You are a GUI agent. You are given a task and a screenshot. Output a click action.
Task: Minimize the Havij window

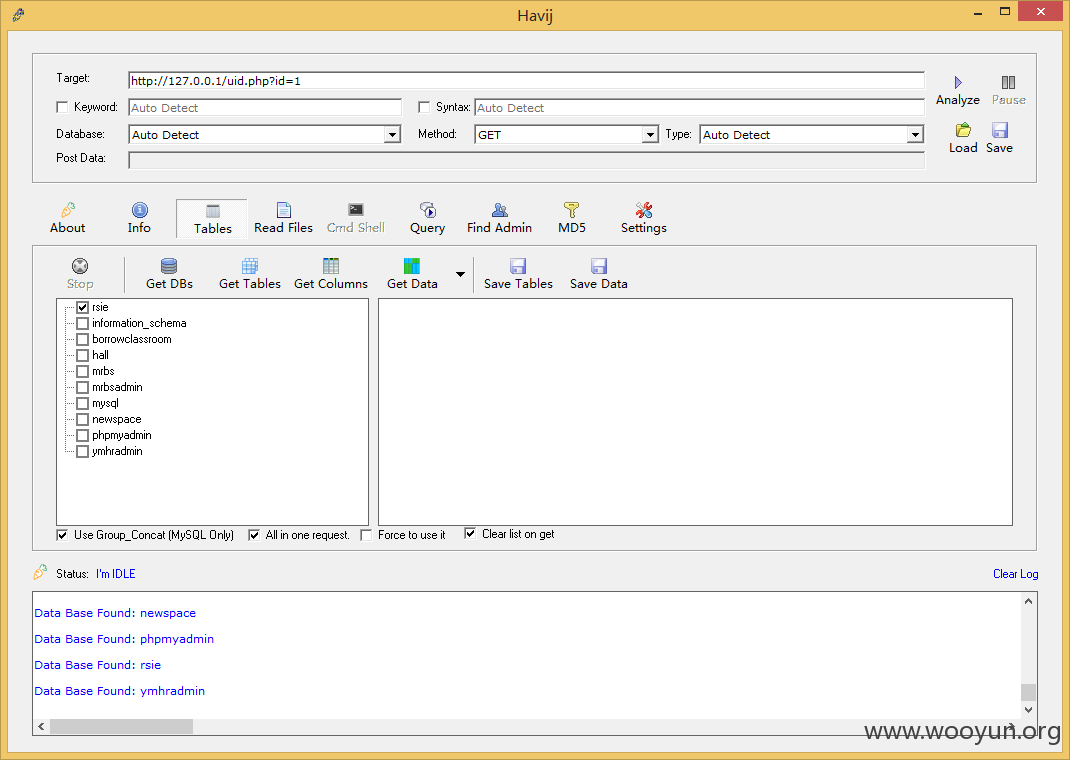(978, 12)
